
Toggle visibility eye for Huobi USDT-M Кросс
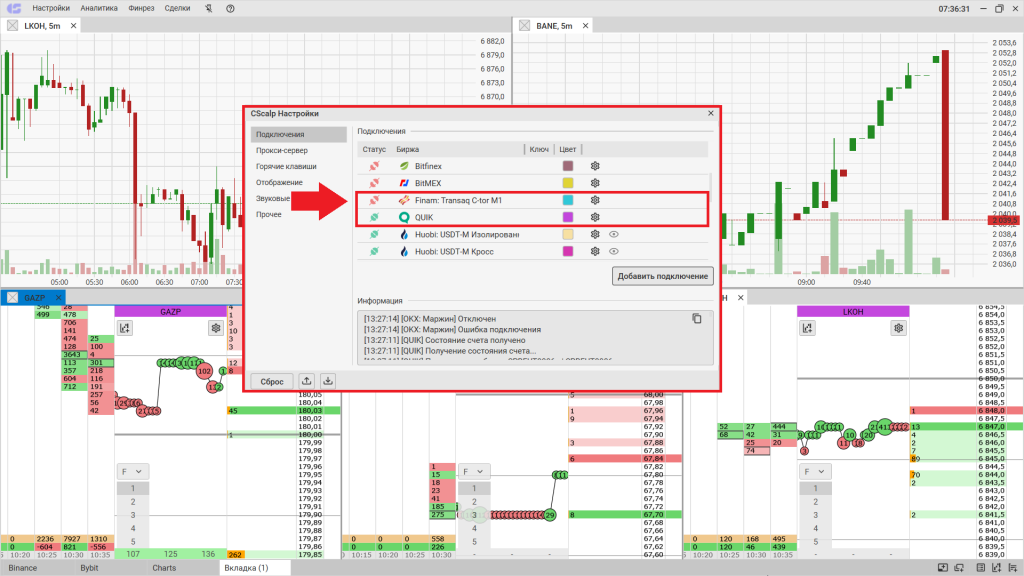(614, 252)
